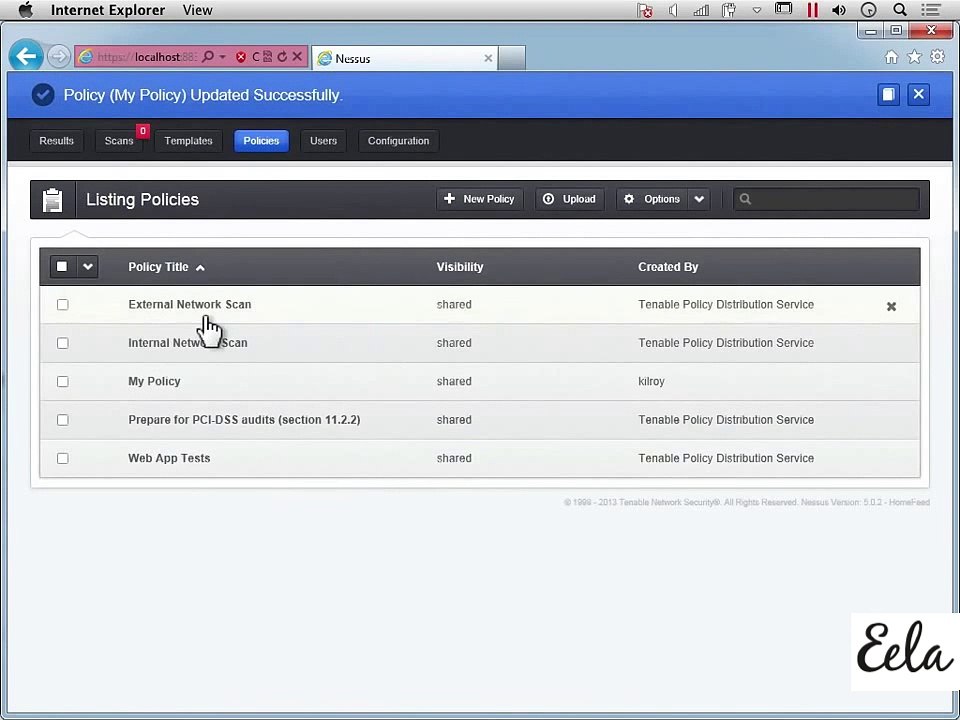Close the Nessus browser tab

tap(488, 58)
